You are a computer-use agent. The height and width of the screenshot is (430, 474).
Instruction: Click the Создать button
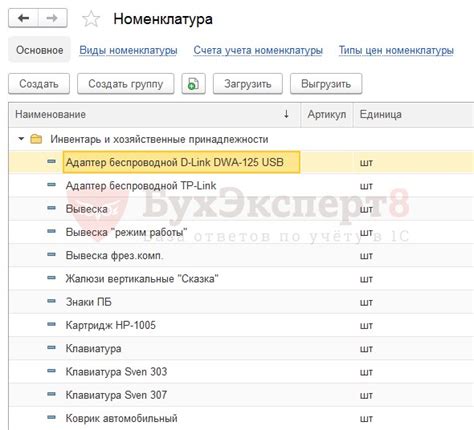click(x=39, y=84)
